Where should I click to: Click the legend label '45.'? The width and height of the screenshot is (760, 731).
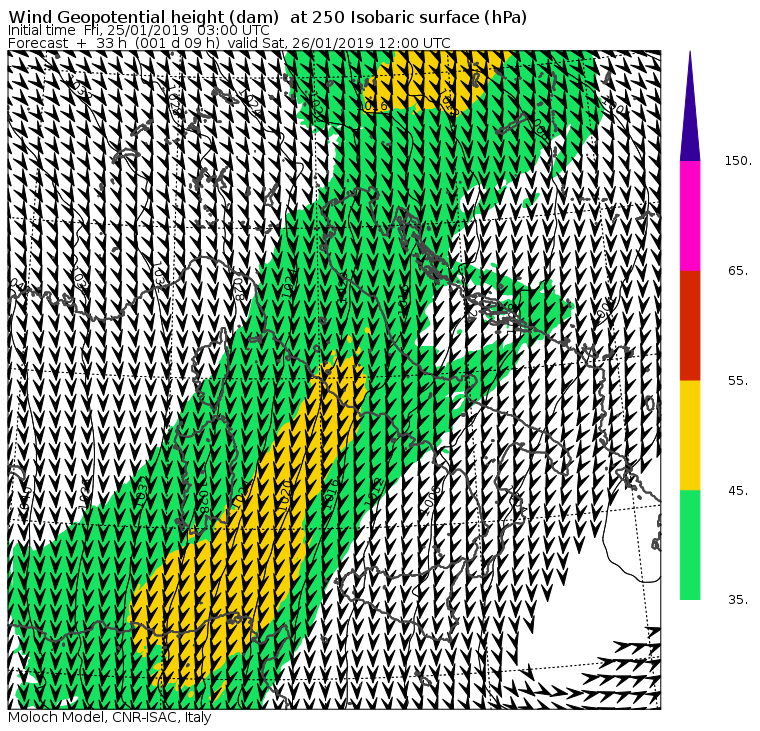[x=738, y=491]
